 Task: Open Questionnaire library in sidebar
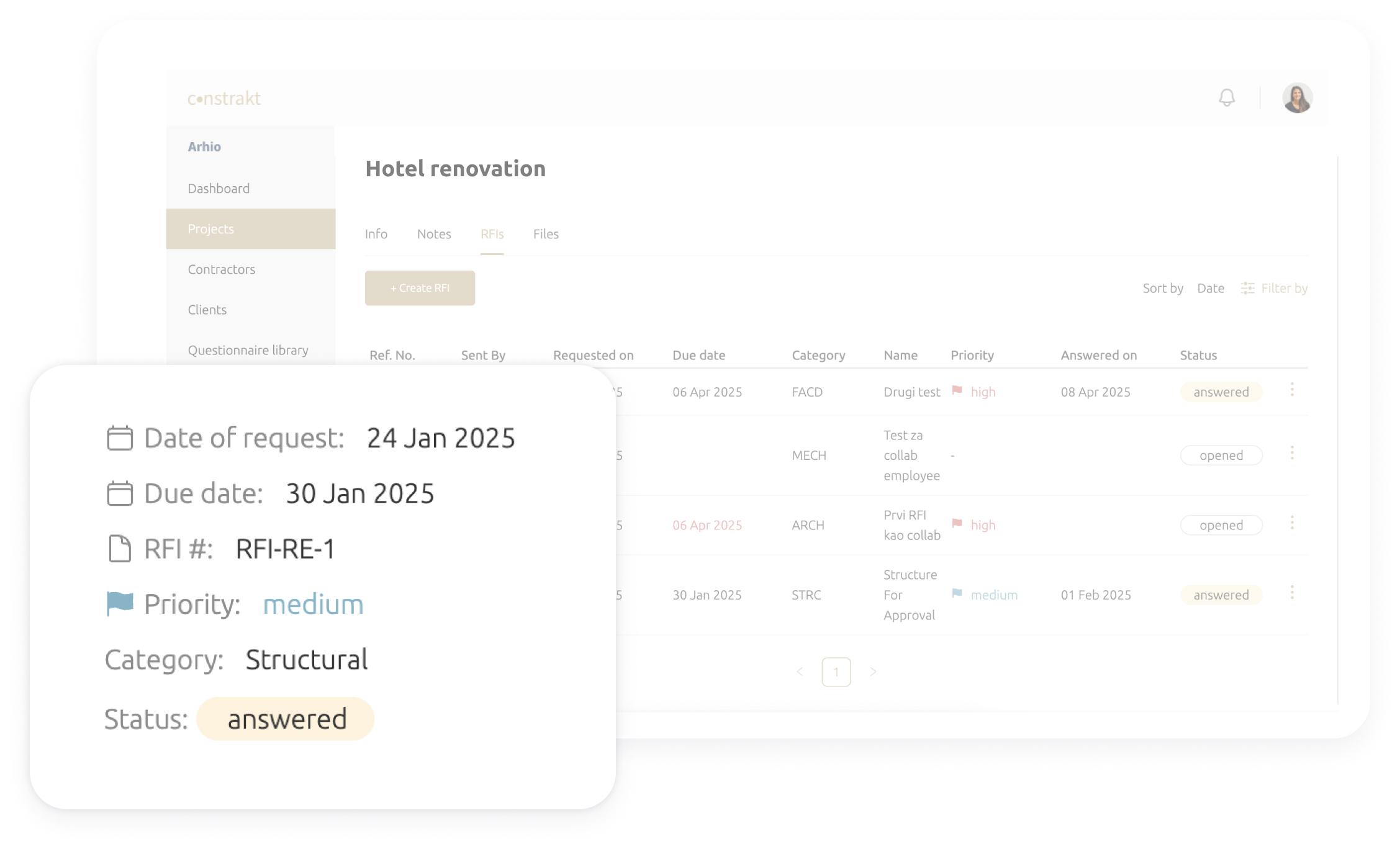(248, 350)
